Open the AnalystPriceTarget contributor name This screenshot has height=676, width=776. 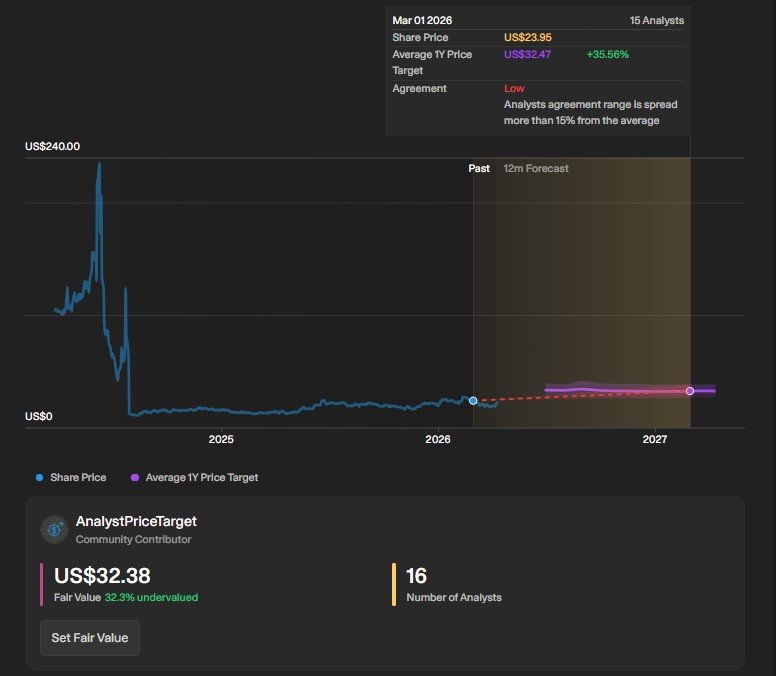pyautogui.click(x=137, y=522)
